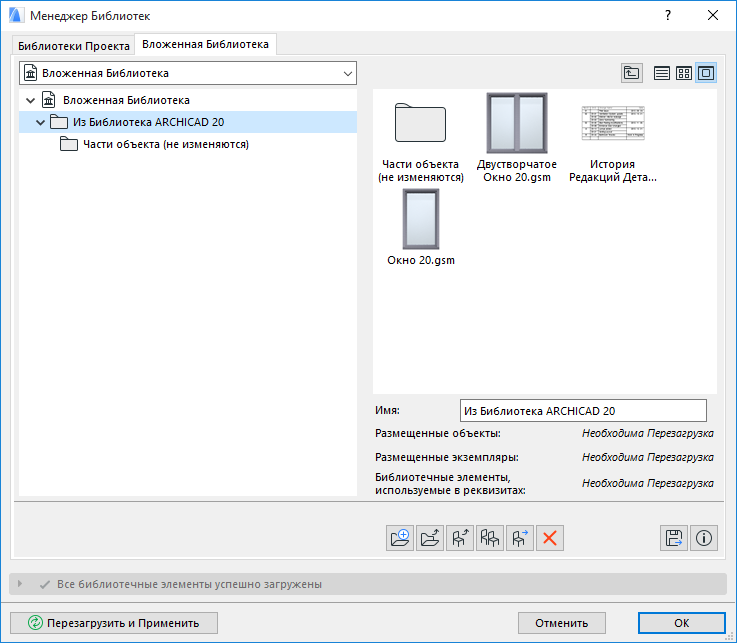The image size is (737, 643).
Task: Collapse the Из Библиотека ARCHICAD 20 folder
Action: tap(40, 122)
